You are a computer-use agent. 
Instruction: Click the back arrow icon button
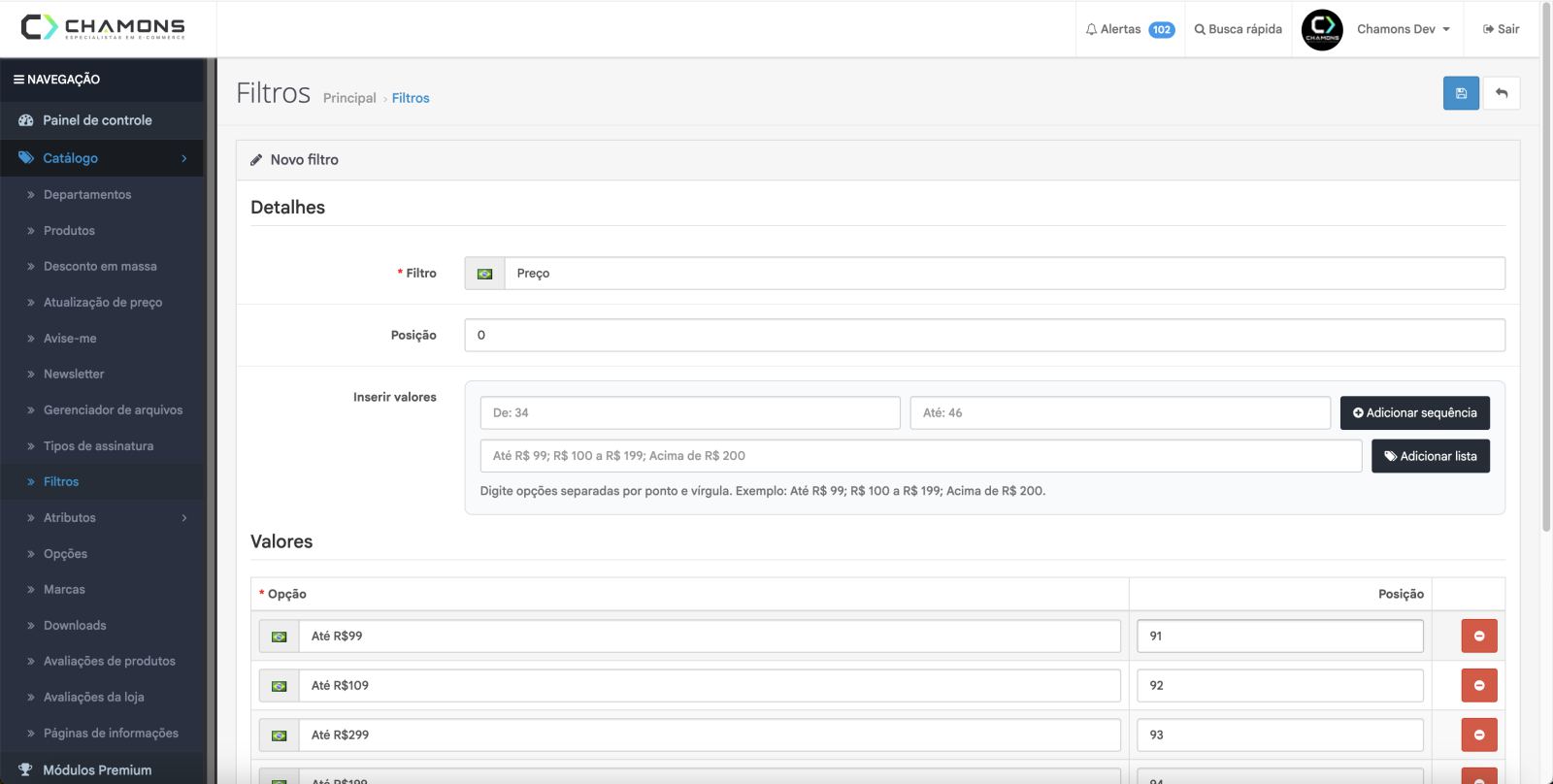[x=1502, y=93]
